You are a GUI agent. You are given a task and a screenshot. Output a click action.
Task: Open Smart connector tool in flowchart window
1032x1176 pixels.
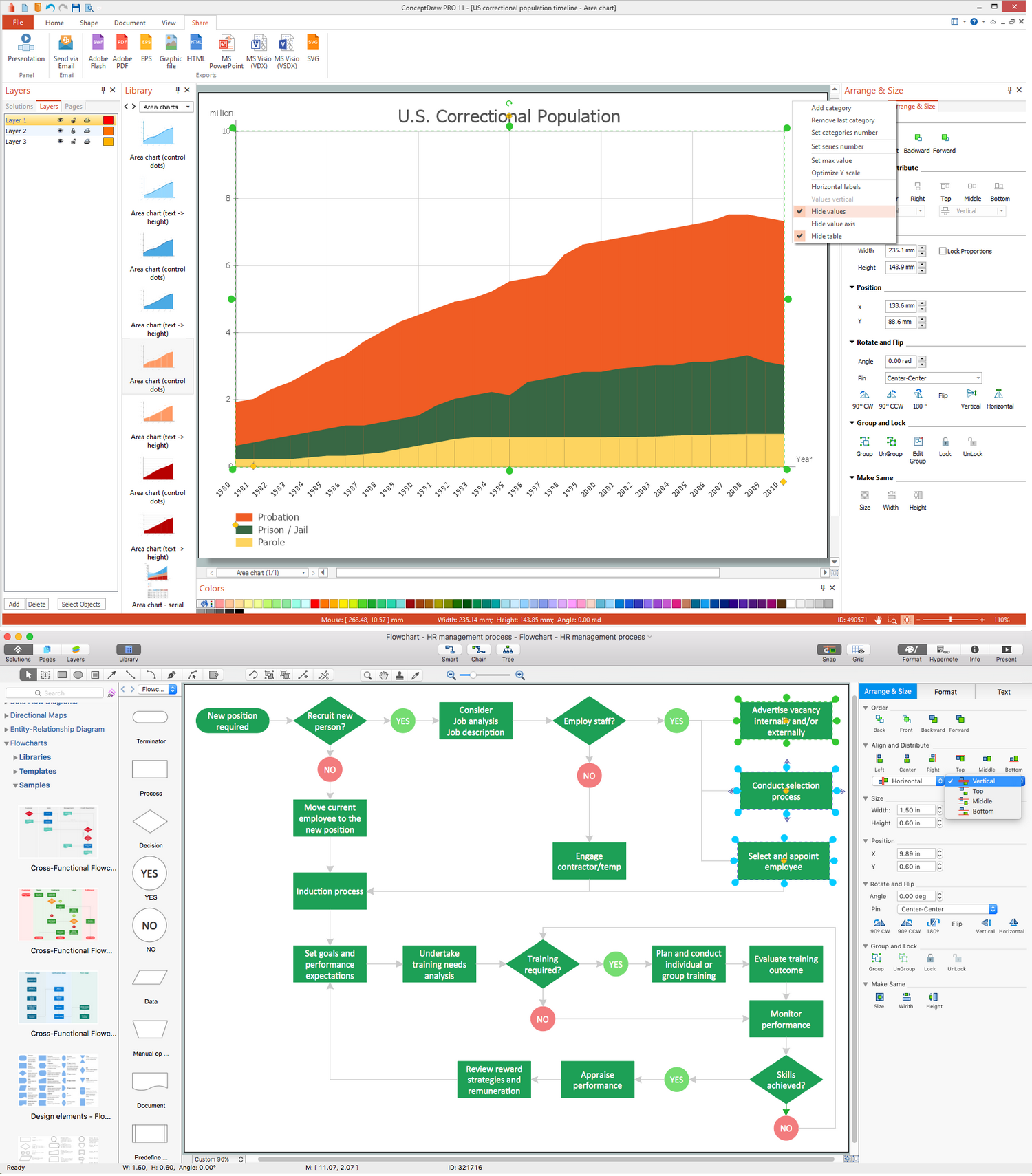click(450, 649)
